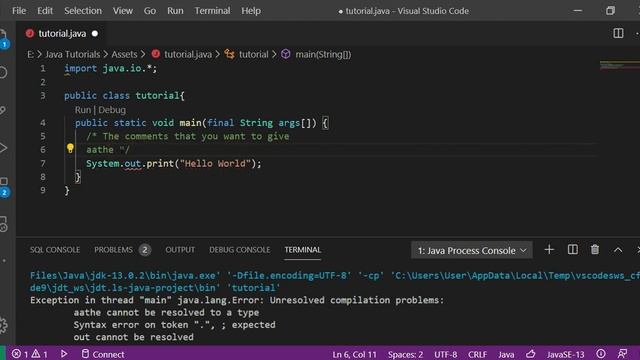
Task: Change language mode Java in status bar
Action: pos(506,354)
